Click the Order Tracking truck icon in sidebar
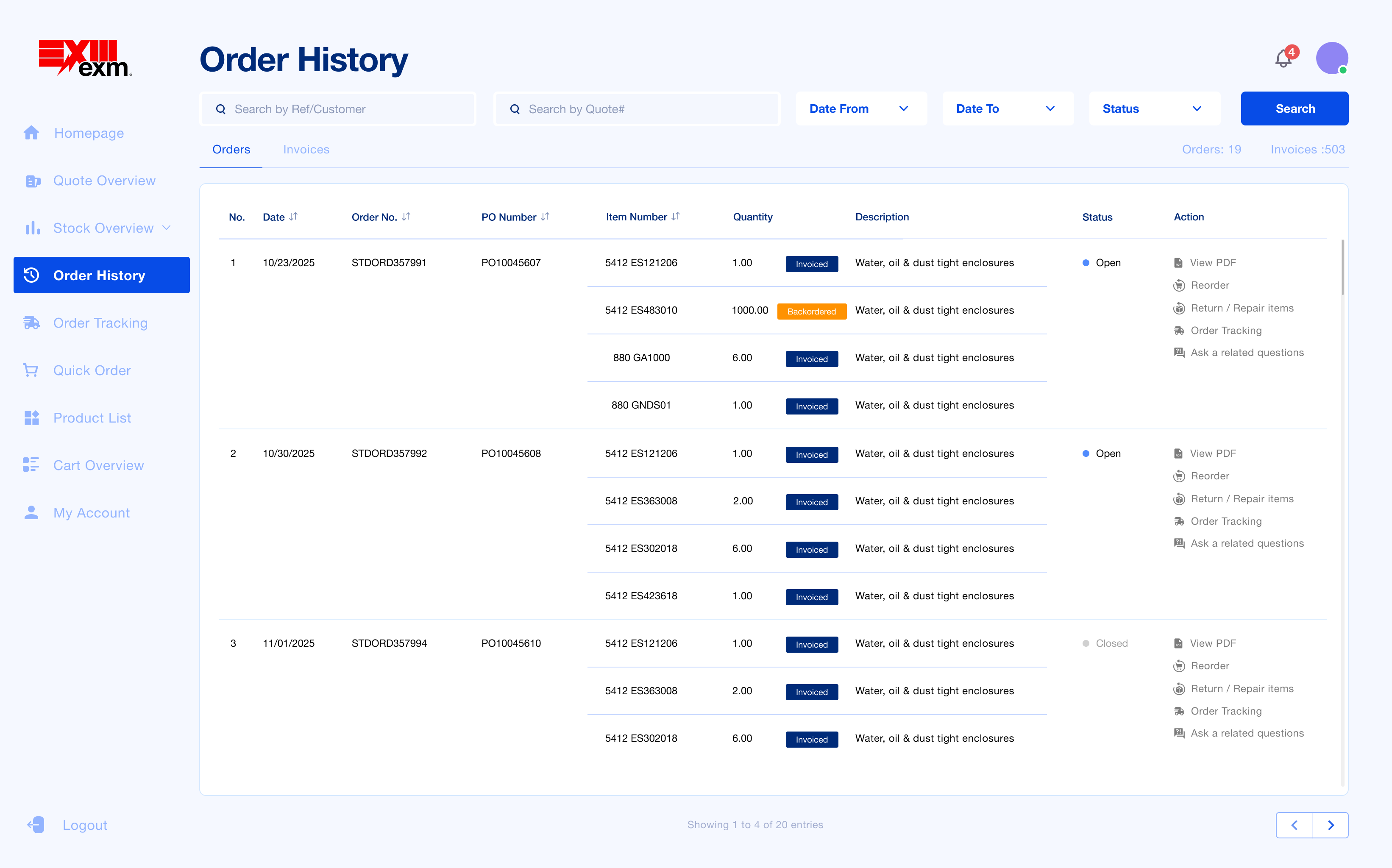 click(31, 323)
